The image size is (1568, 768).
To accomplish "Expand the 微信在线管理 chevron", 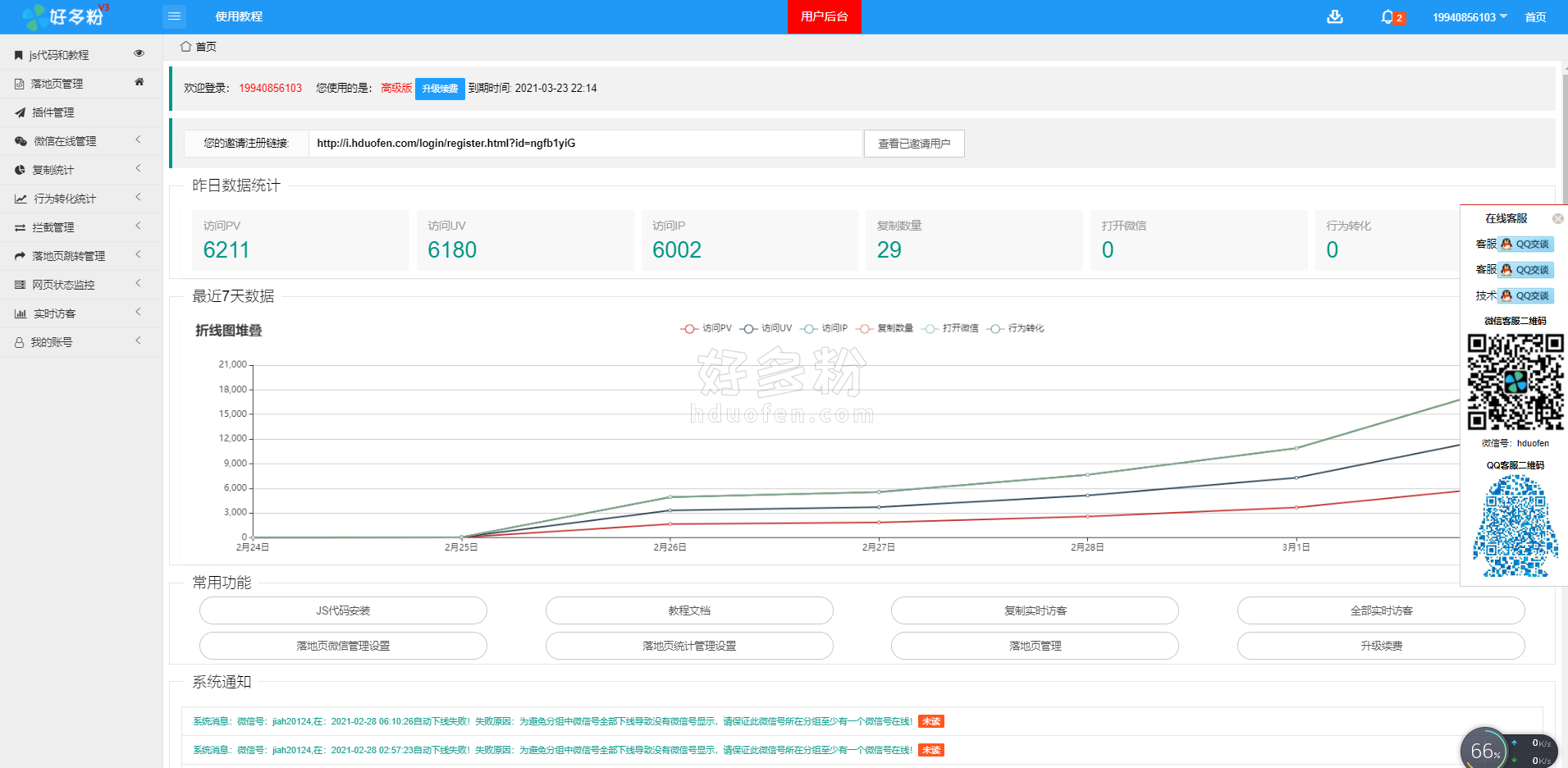I will pos(138,139).
